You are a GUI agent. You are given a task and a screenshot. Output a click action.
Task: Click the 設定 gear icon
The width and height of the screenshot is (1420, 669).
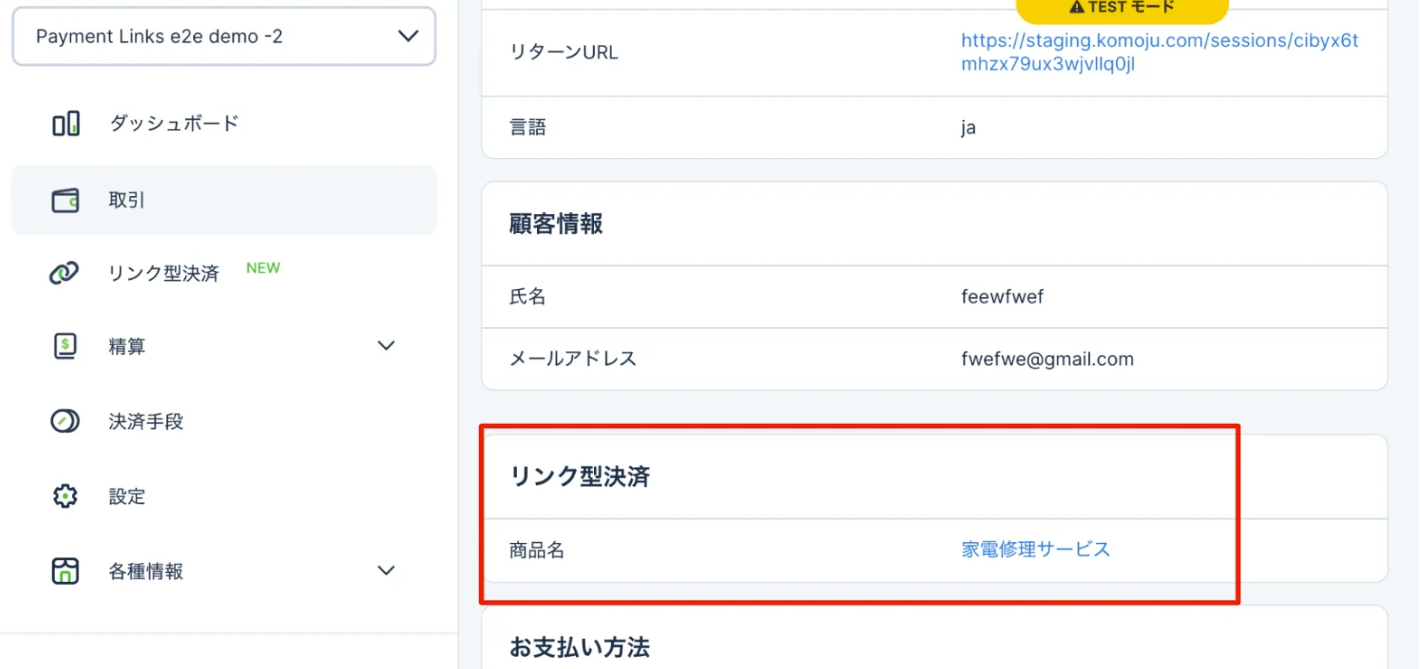[x=65, y=496]
